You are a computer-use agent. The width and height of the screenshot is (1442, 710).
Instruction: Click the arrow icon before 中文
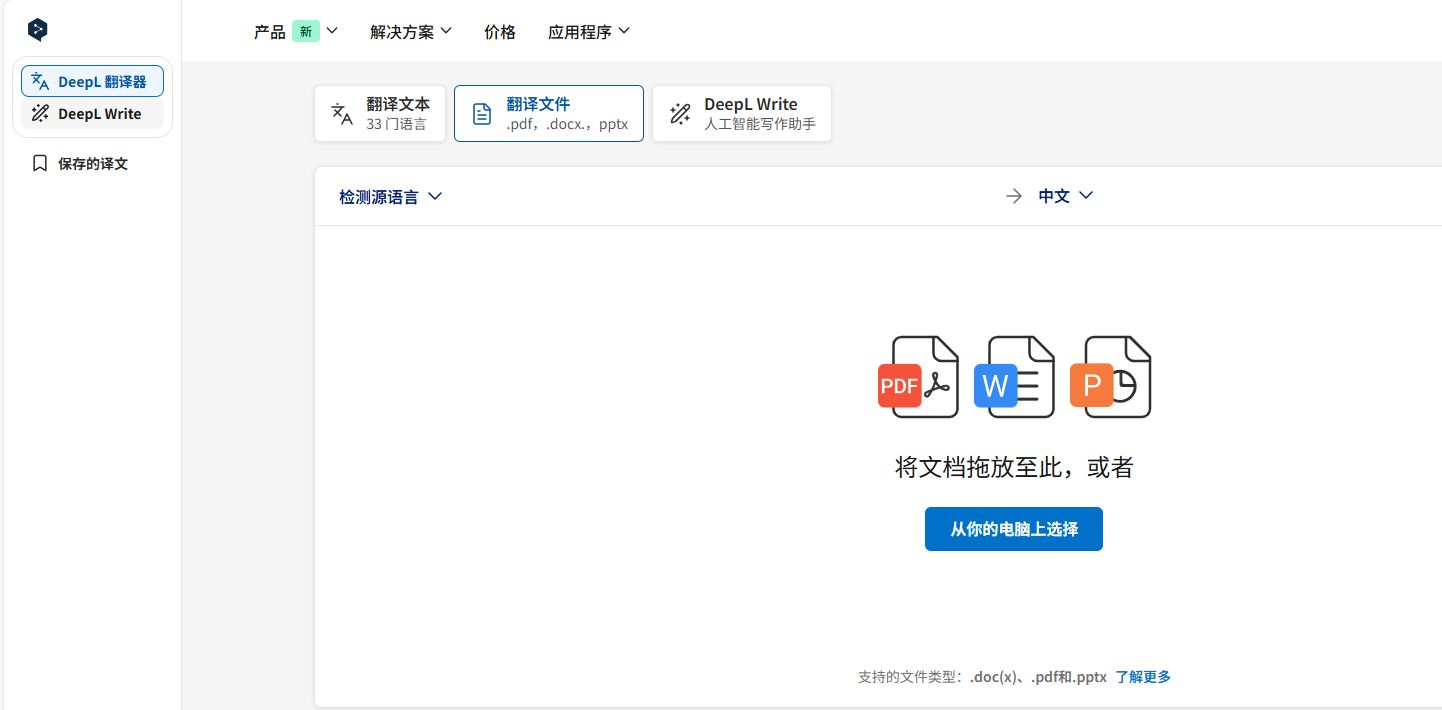(1014, 196)
